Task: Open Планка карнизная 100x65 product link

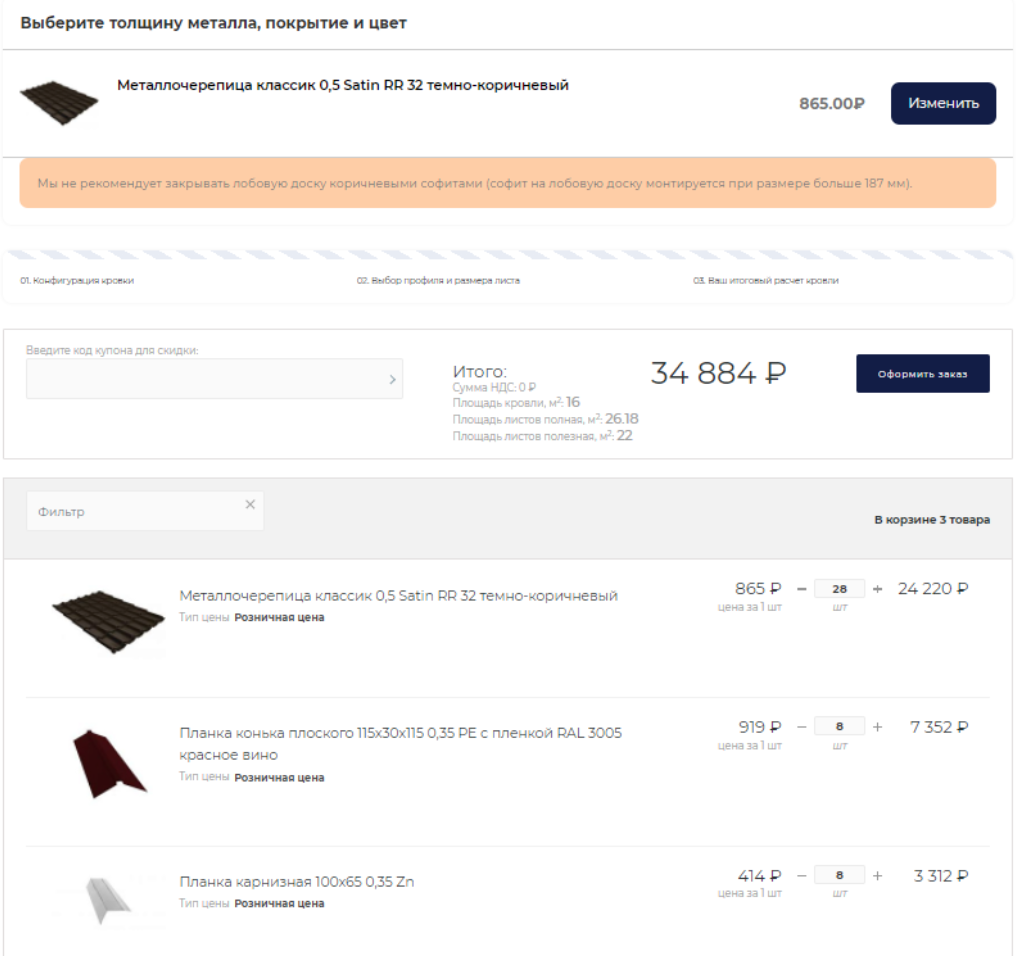Action: coord(296,882)
